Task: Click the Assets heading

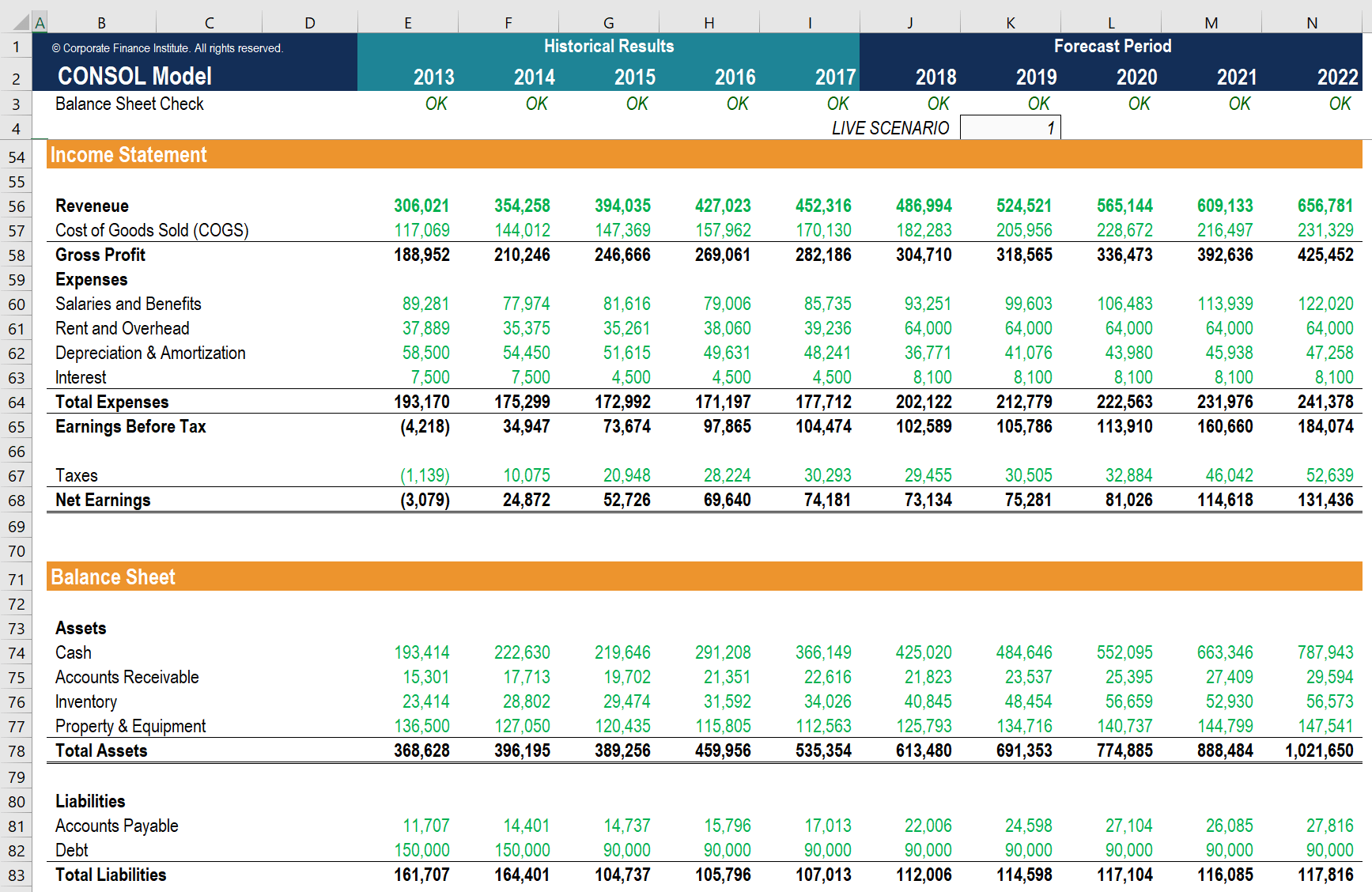Action: [x=81, y=628]
